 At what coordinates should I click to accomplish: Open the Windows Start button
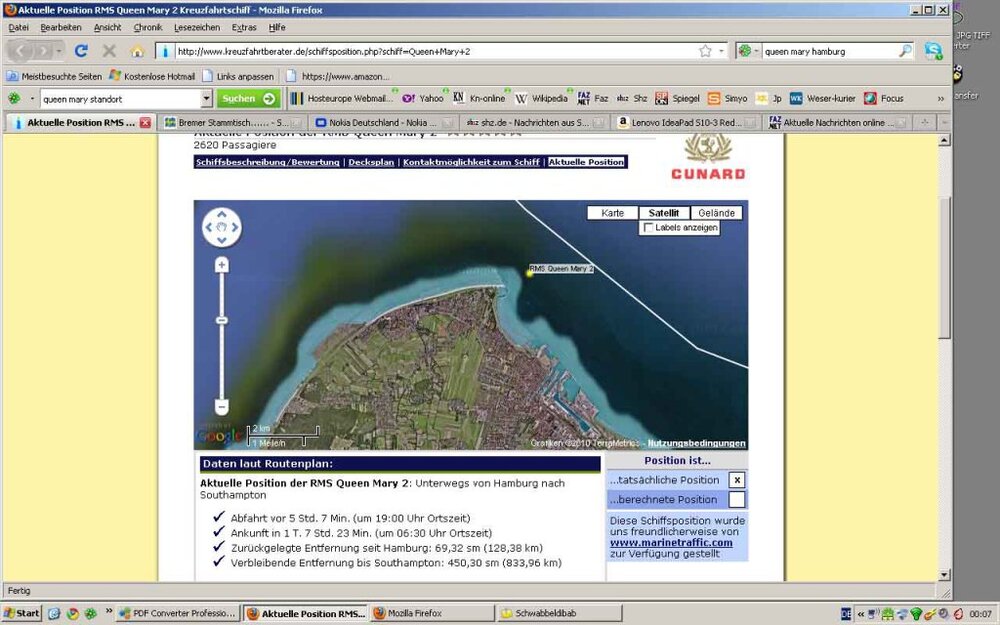point(21,613)
